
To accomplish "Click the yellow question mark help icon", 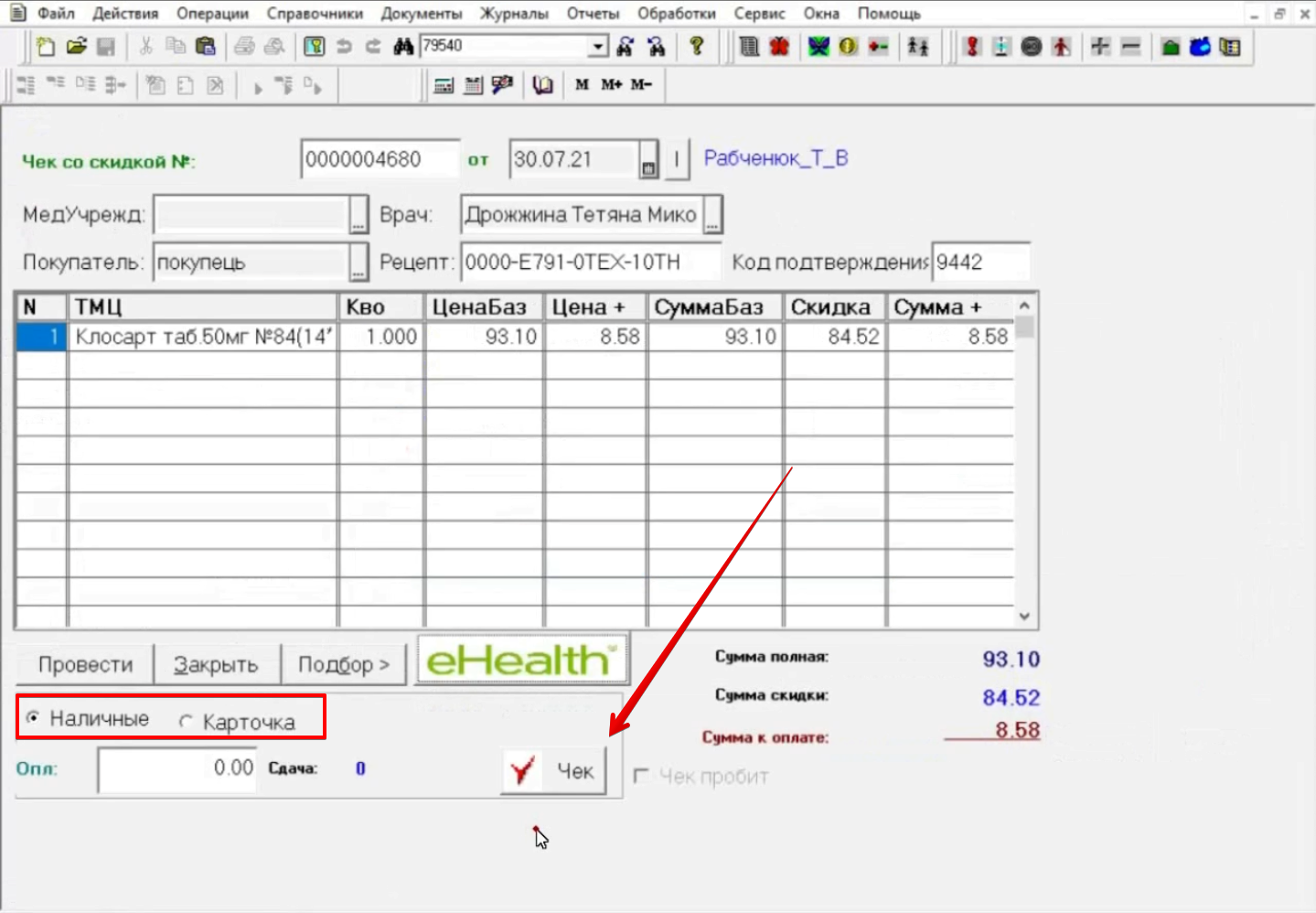I will pyautogui.click(x=697, y=47).
